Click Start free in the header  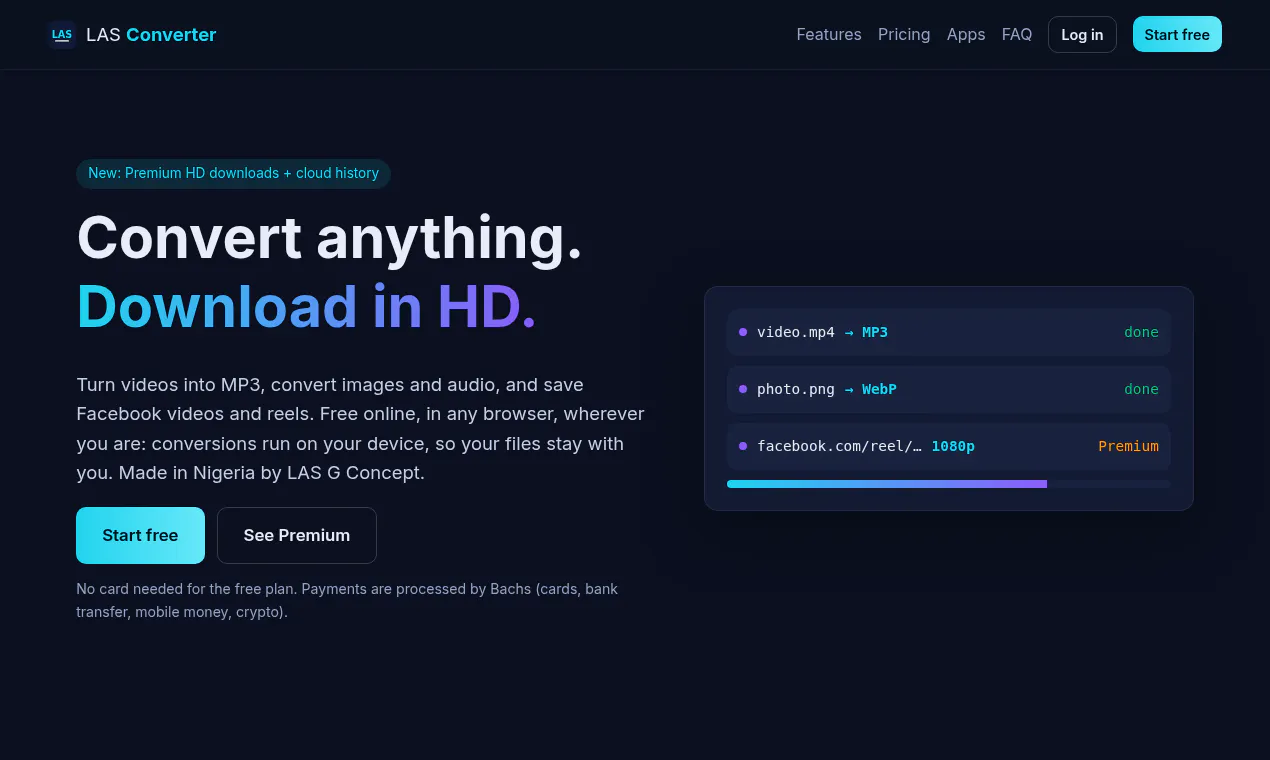(1177, 34)
